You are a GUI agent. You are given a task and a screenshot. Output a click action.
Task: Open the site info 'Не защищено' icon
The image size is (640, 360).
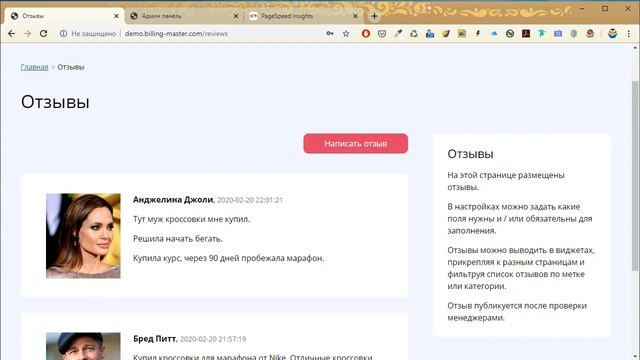click(63, 33)
